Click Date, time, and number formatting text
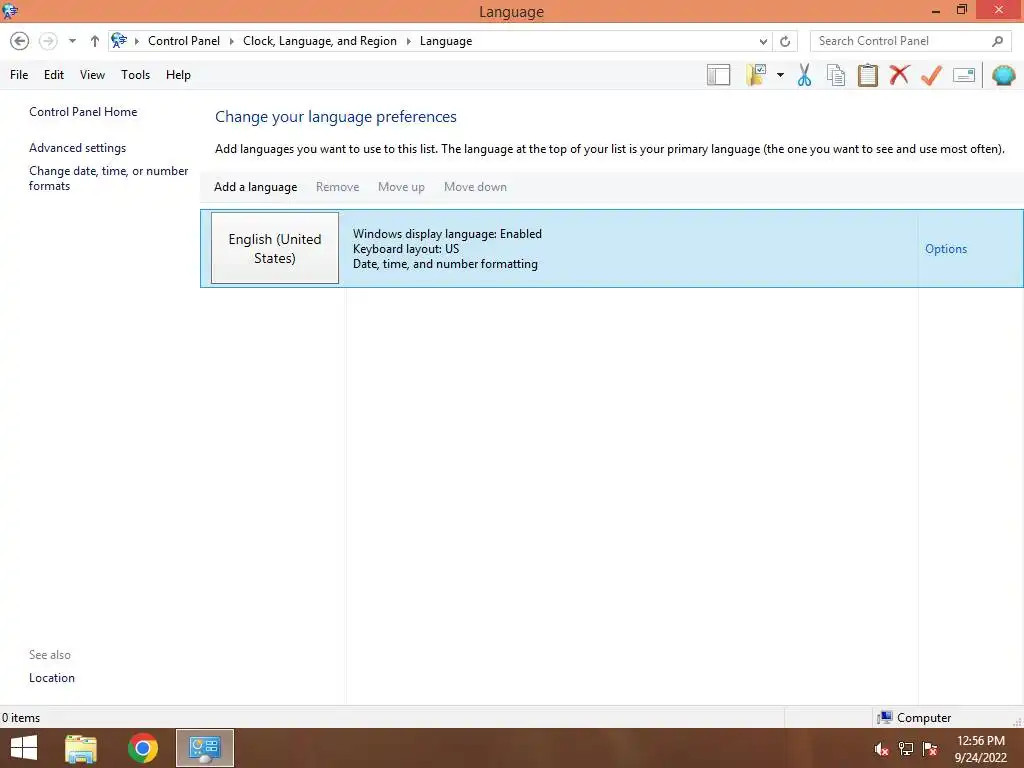 (445, 264)
